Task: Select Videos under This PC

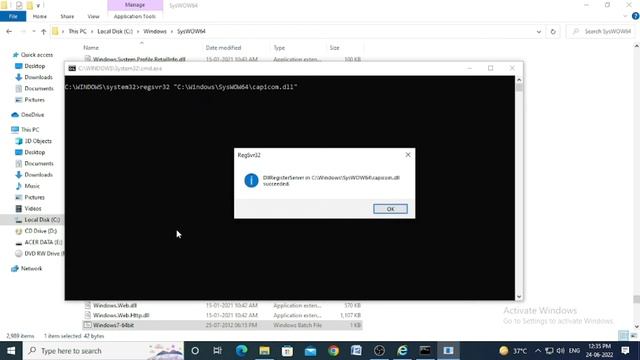Action: pos(33,209)
